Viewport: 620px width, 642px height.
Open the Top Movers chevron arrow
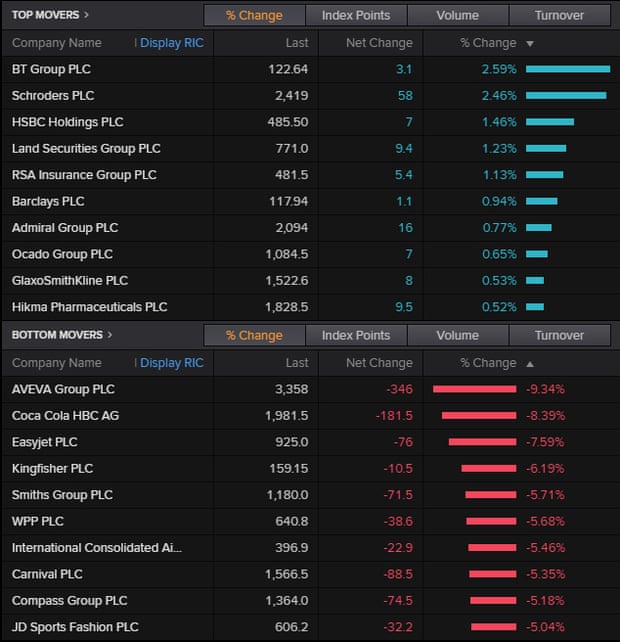click(86, 15)
